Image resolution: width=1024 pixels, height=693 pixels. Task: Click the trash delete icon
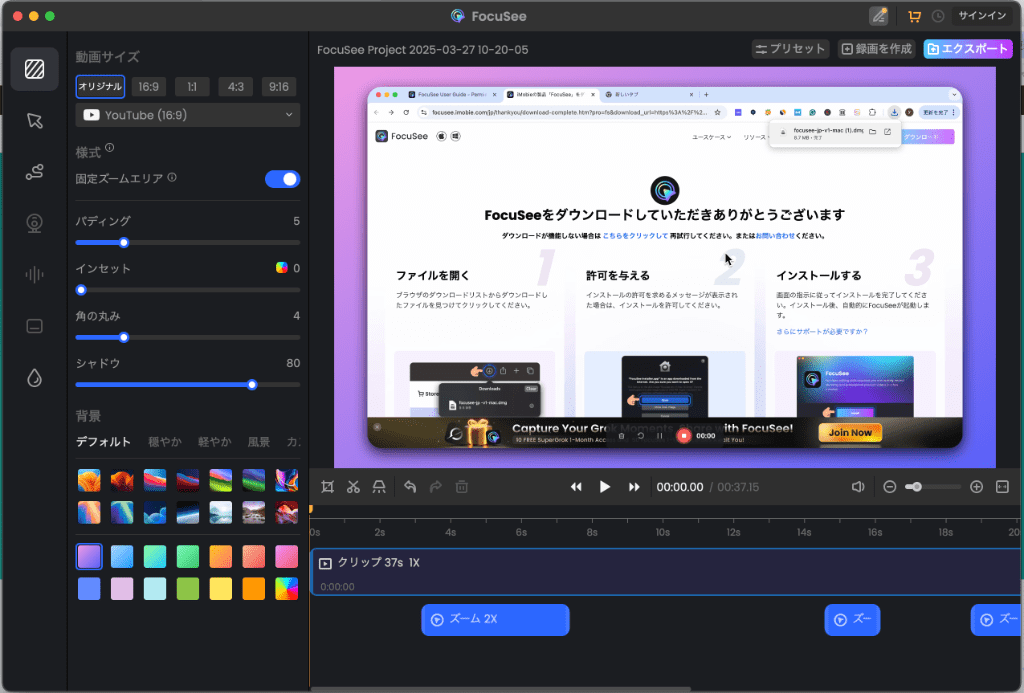(x=462, y=487)
